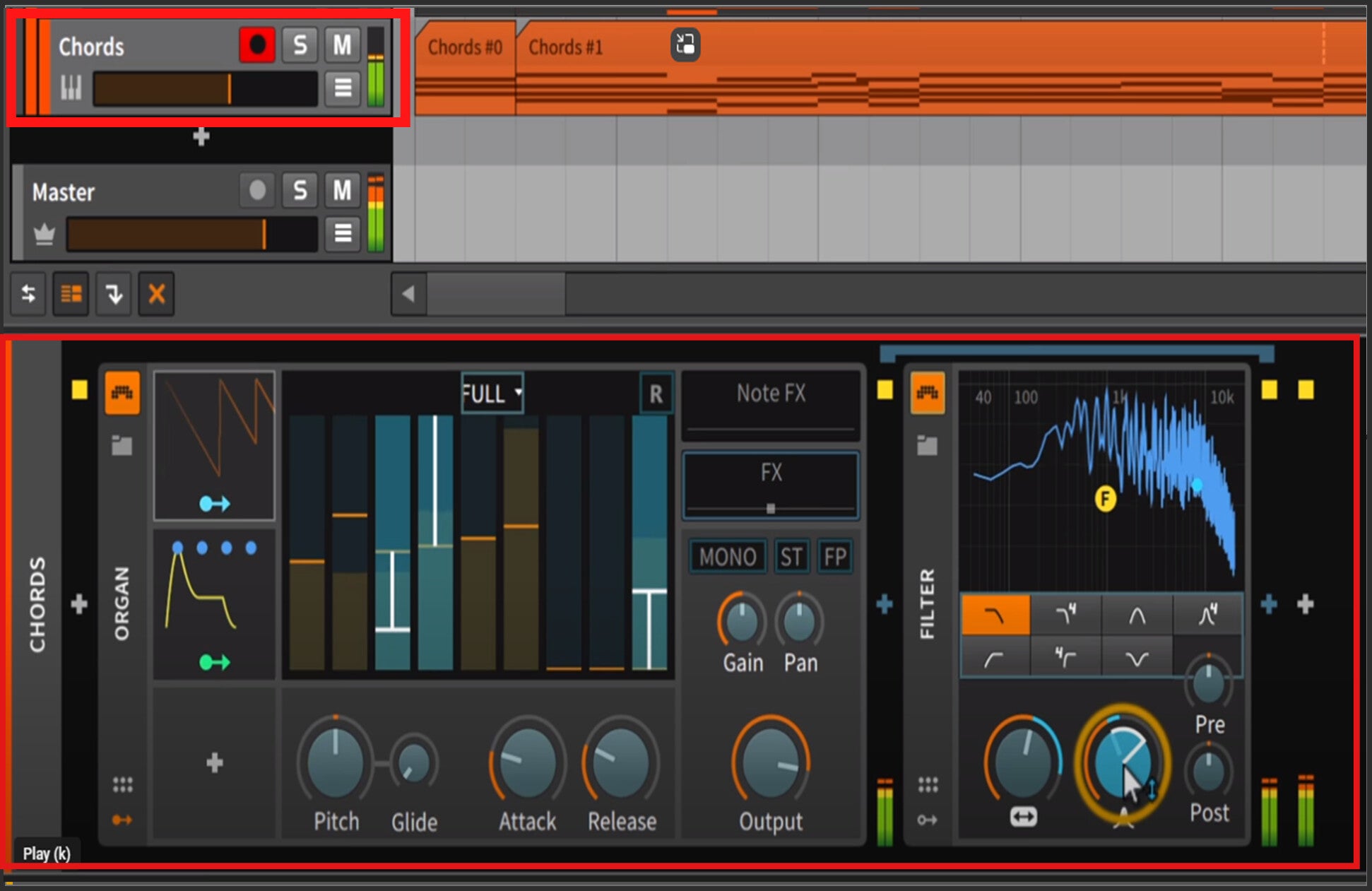Image resolution: width=1372 pixels, height=891 pixels.
Task: Click the add track plus icon
Action: pos(201,136)
